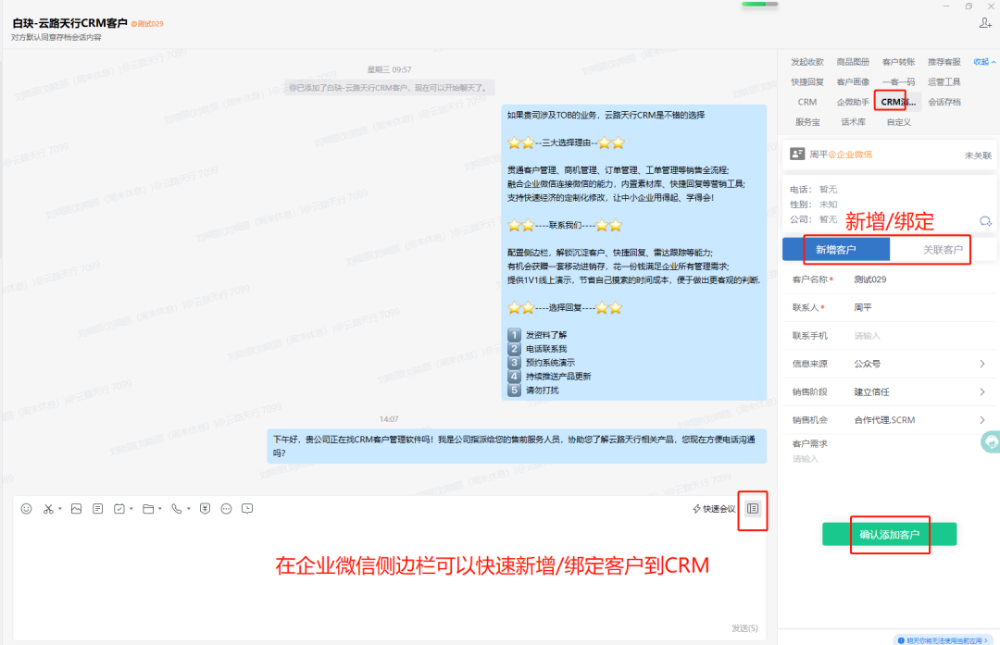The height and width of the screenshot is (645, 1000).
Task: Open 话术库 sidebar tab
Action: point(853,122)
